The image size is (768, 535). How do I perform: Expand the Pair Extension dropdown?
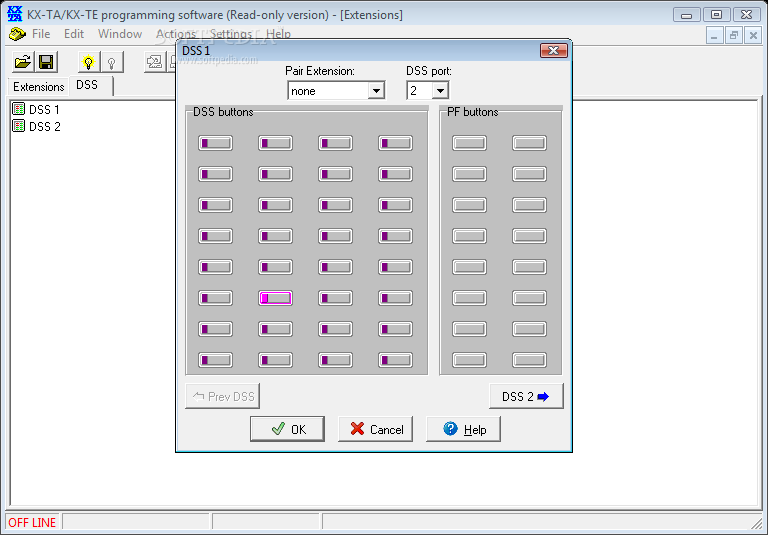coord(376,91)
